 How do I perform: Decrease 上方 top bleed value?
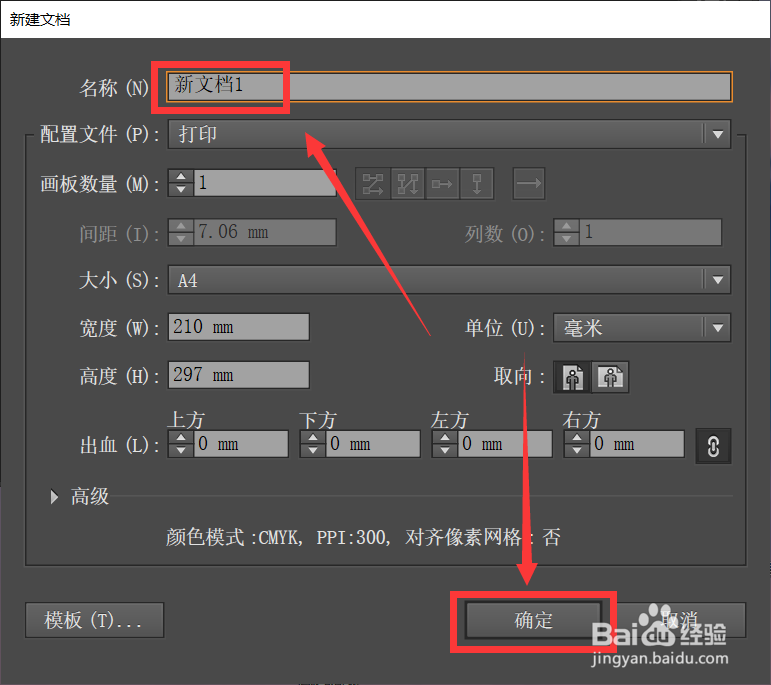tap(181, 450)
